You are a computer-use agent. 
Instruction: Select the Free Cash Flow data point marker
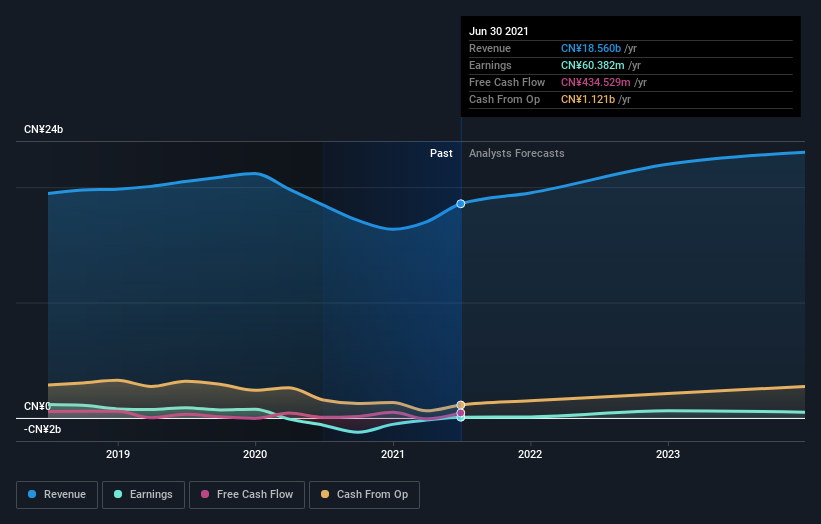pyautogui.click(x=461, y=413)
